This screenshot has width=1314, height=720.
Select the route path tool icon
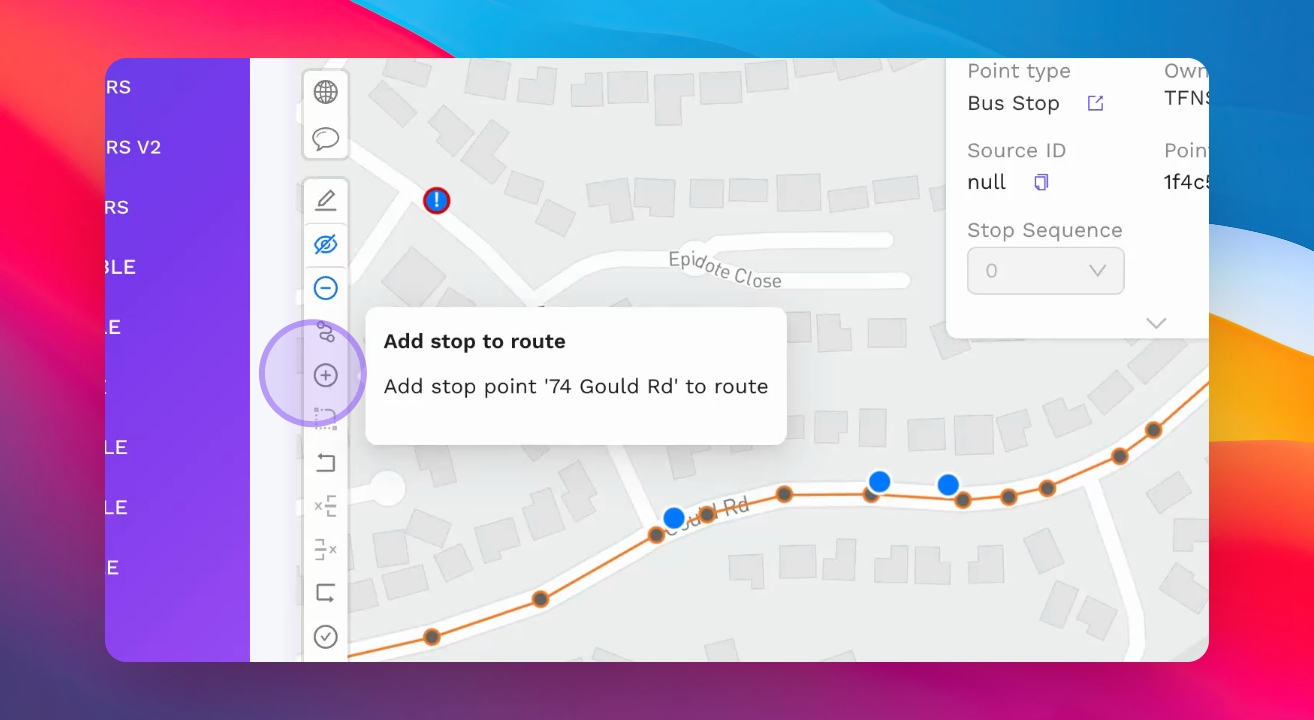coord(326,332)
